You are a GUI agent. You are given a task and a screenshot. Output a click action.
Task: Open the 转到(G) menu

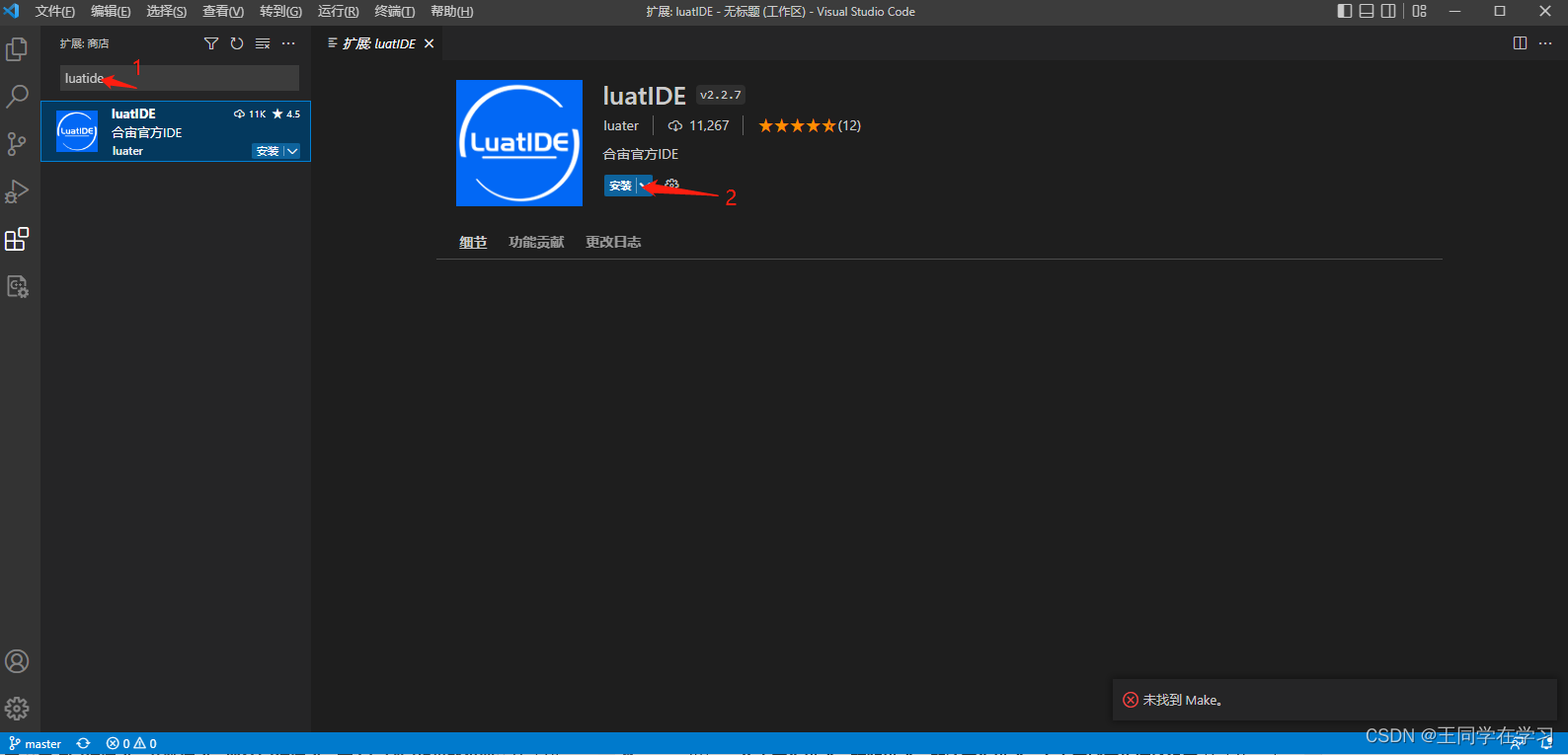coord(280,12)
